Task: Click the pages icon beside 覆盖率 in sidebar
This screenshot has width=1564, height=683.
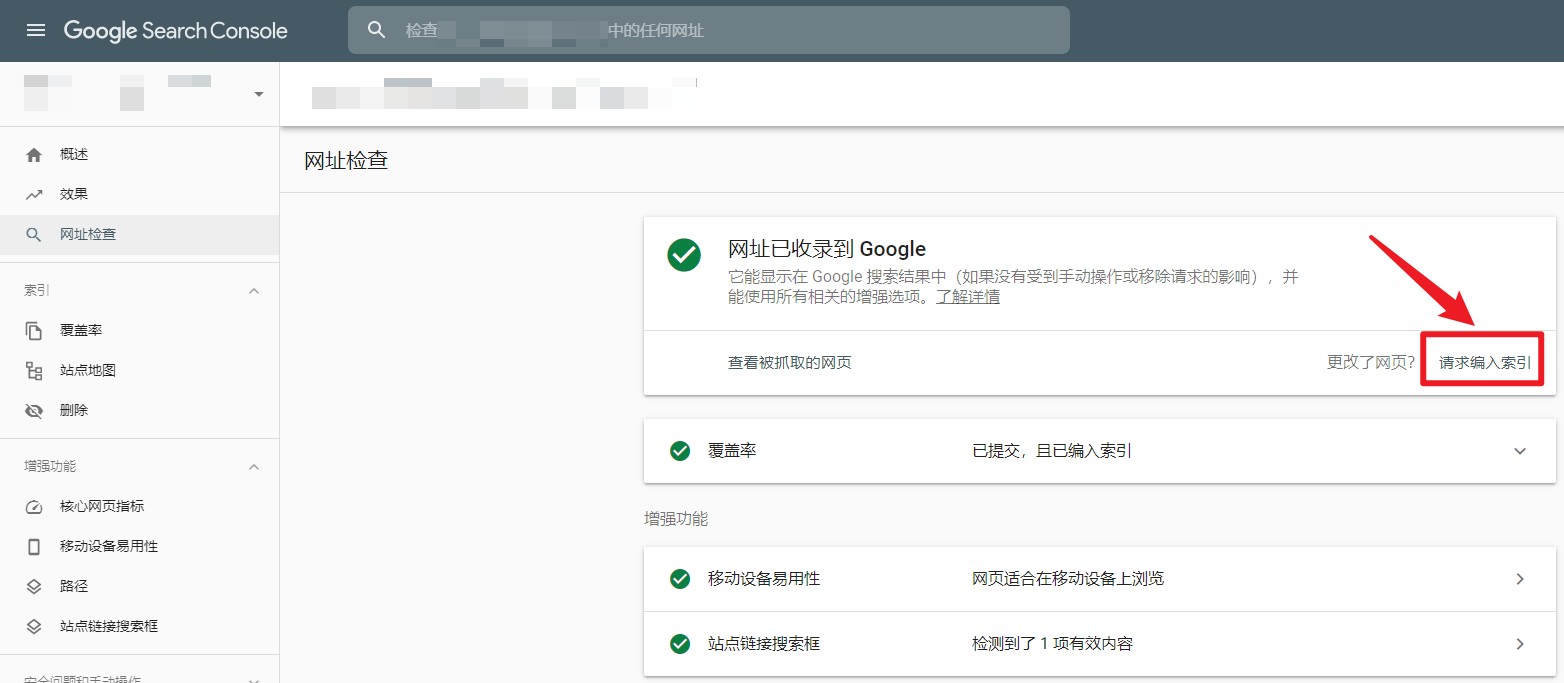Action: coord(34,331)
